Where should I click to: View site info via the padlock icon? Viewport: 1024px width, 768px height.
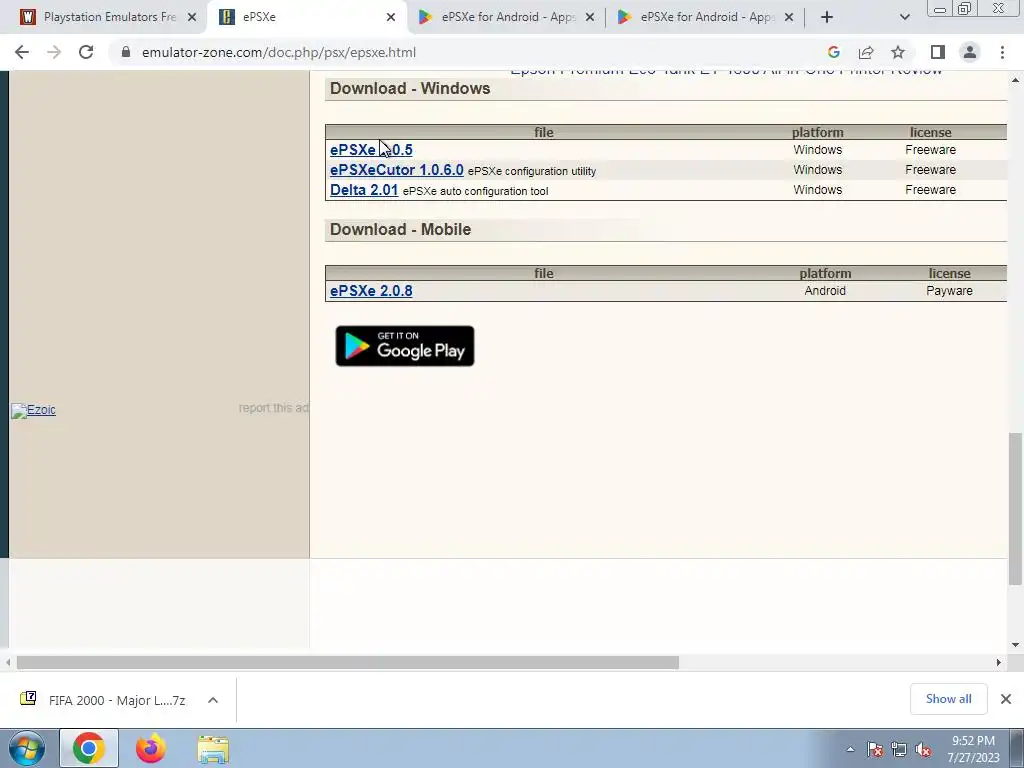126,52
